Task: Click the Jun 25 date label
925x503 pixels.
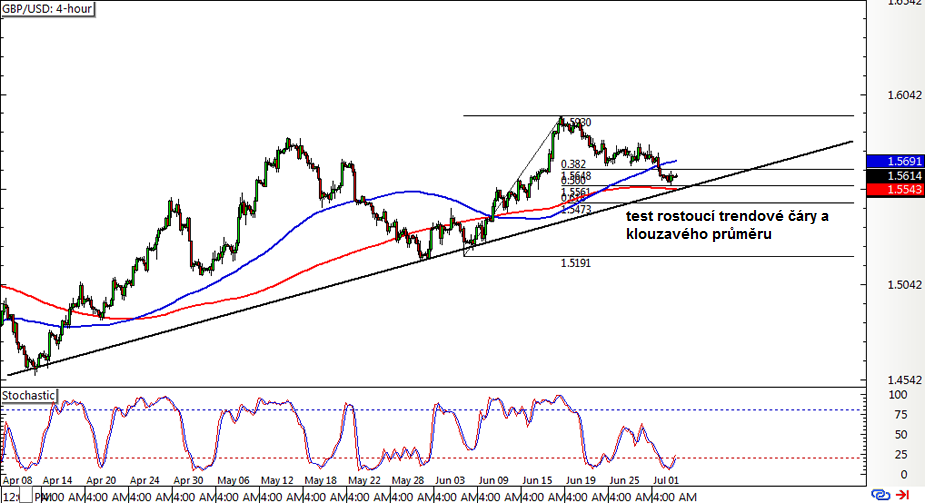Action: [x=624, y=481]
